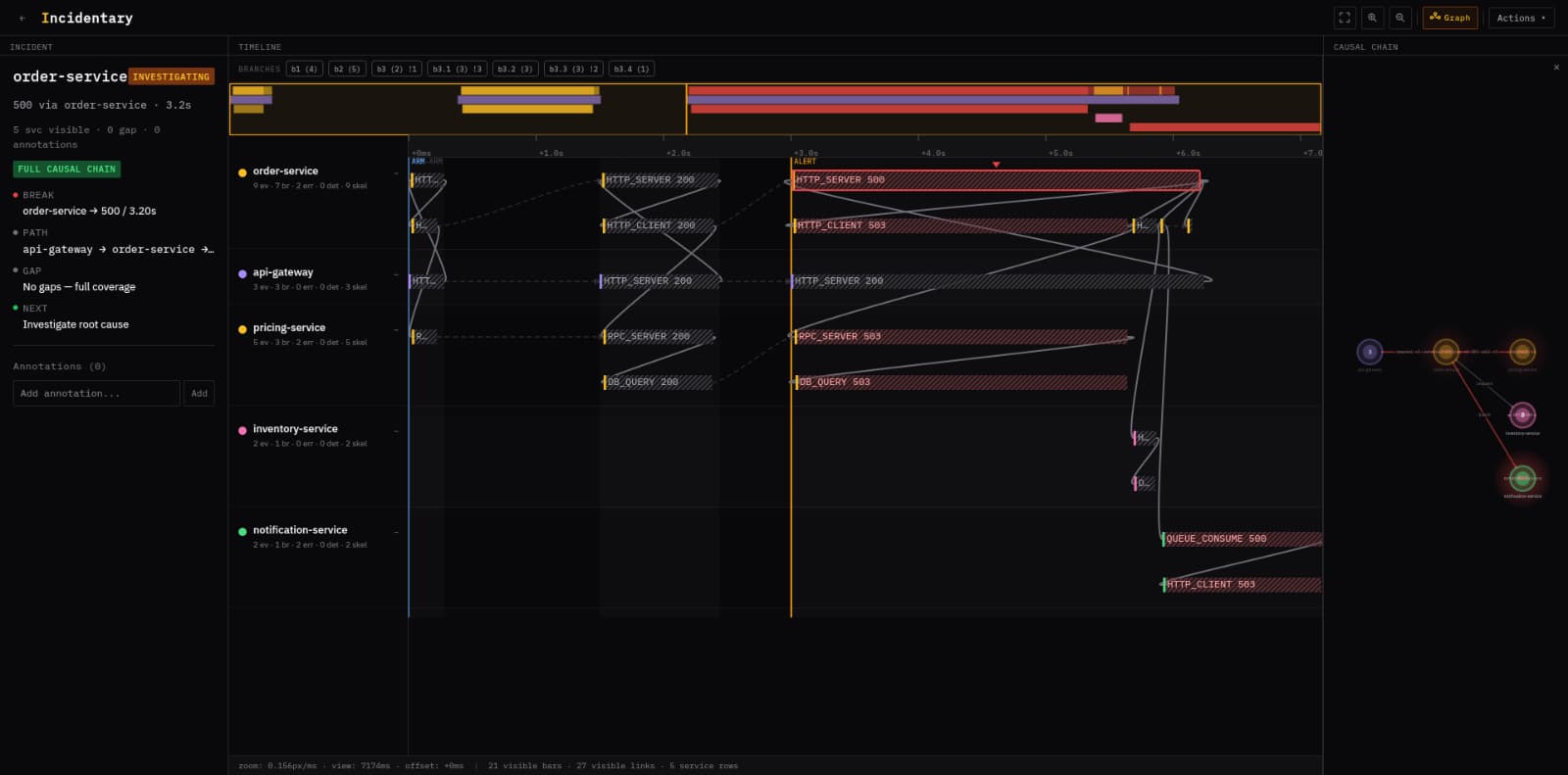The height and width of the screenshot is (775, 1568).
Task: Click the pricing-service graph node, end of the top row
Action: click(1522, 352)
